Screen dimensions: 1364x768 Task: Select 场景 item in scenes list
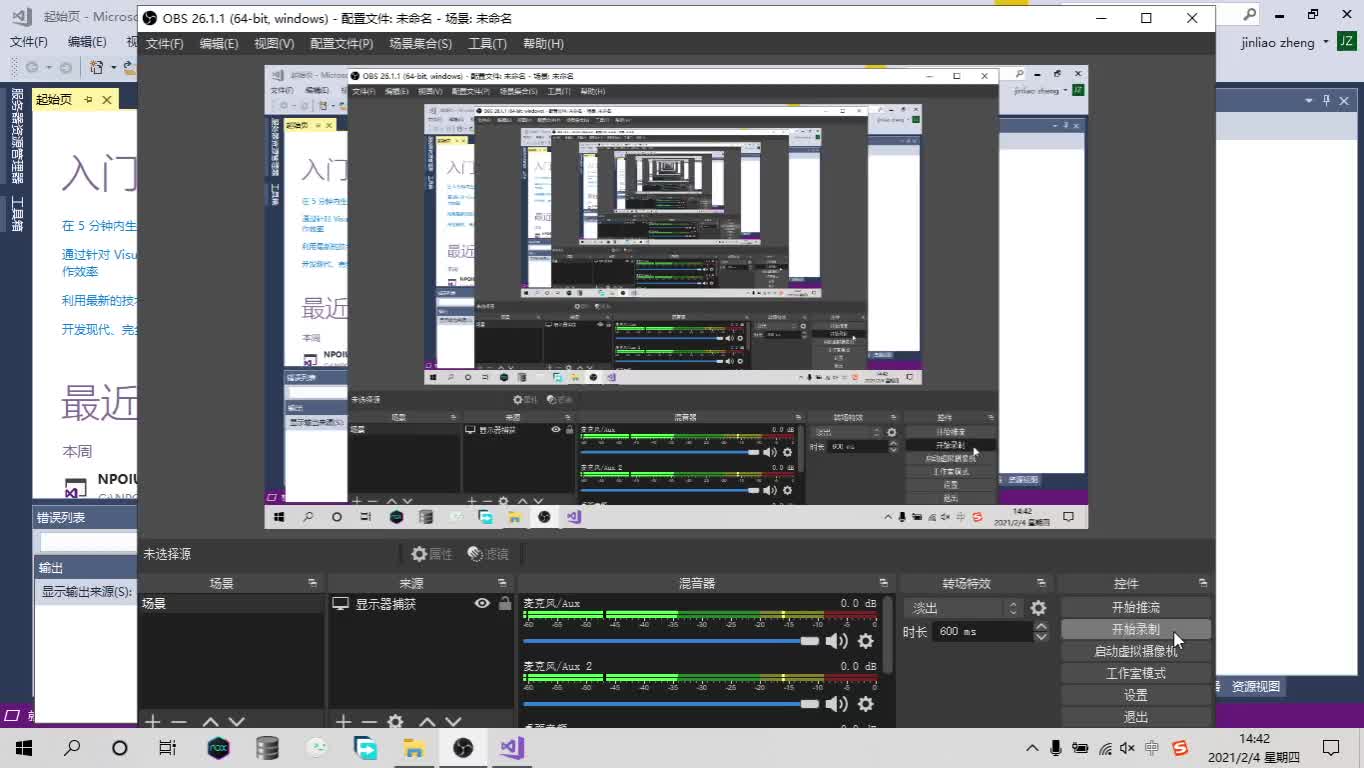(x=231, y=604)
